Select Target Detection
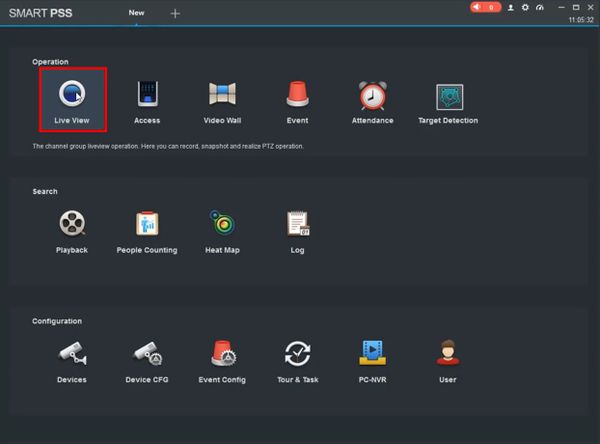Image resolution: width=600 pixels, height=444 pixels. pos(447,98)
